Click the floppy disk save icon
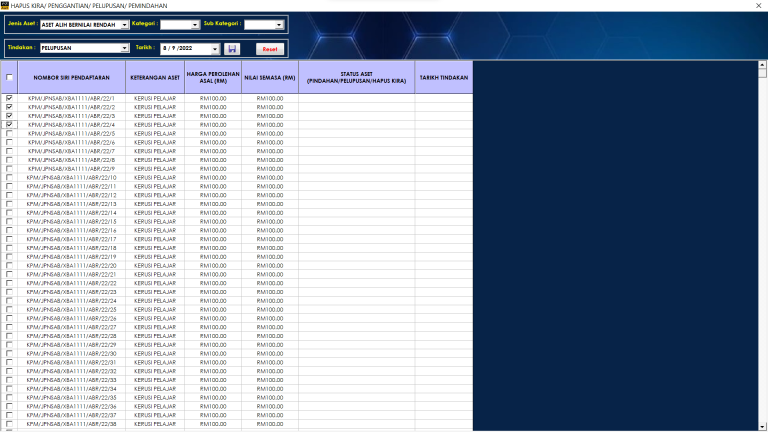768x432 pixels. (x=233, y=48)
